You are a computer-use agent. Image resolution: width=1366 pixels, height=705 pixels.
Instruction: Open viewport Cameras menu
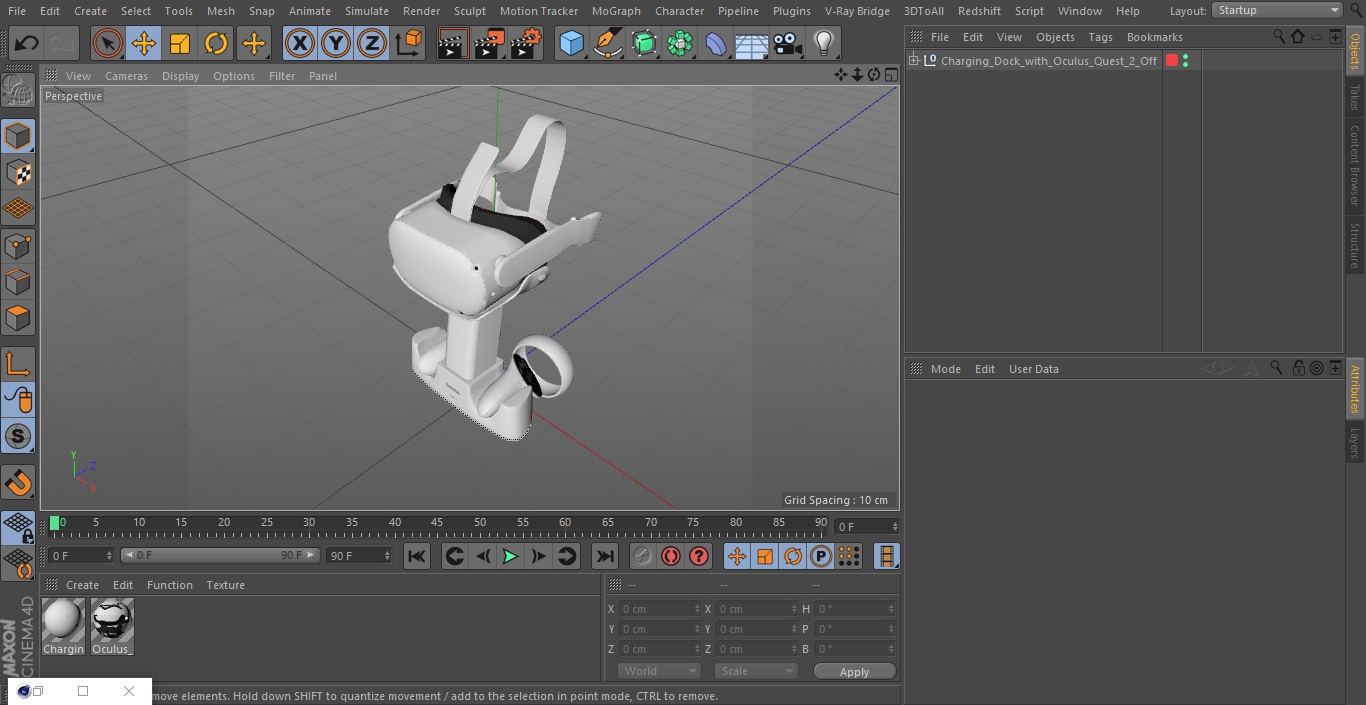coord(126,76)
